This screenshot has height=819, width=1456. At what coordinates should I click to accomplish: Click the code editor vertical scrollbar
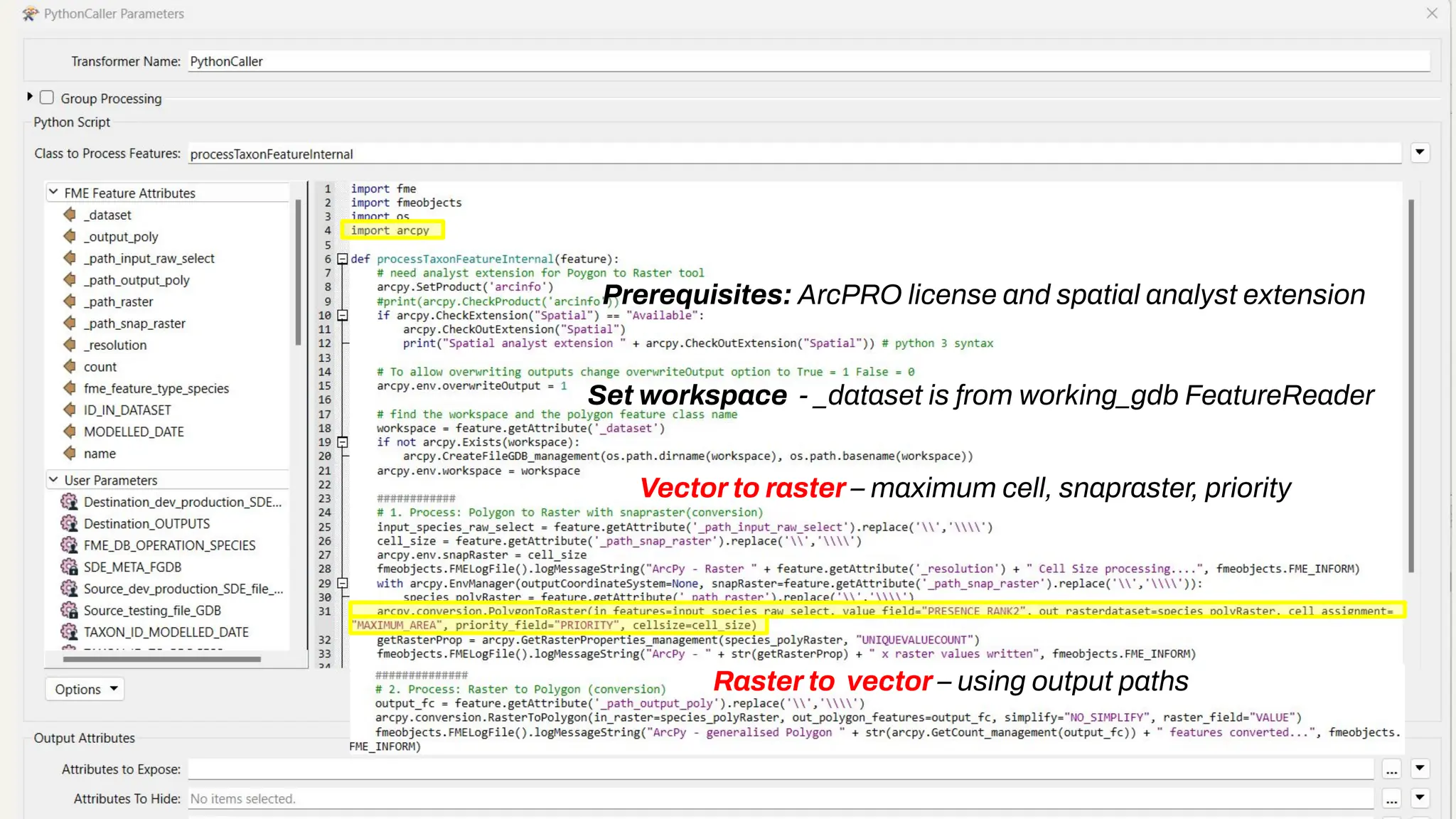1411,386
